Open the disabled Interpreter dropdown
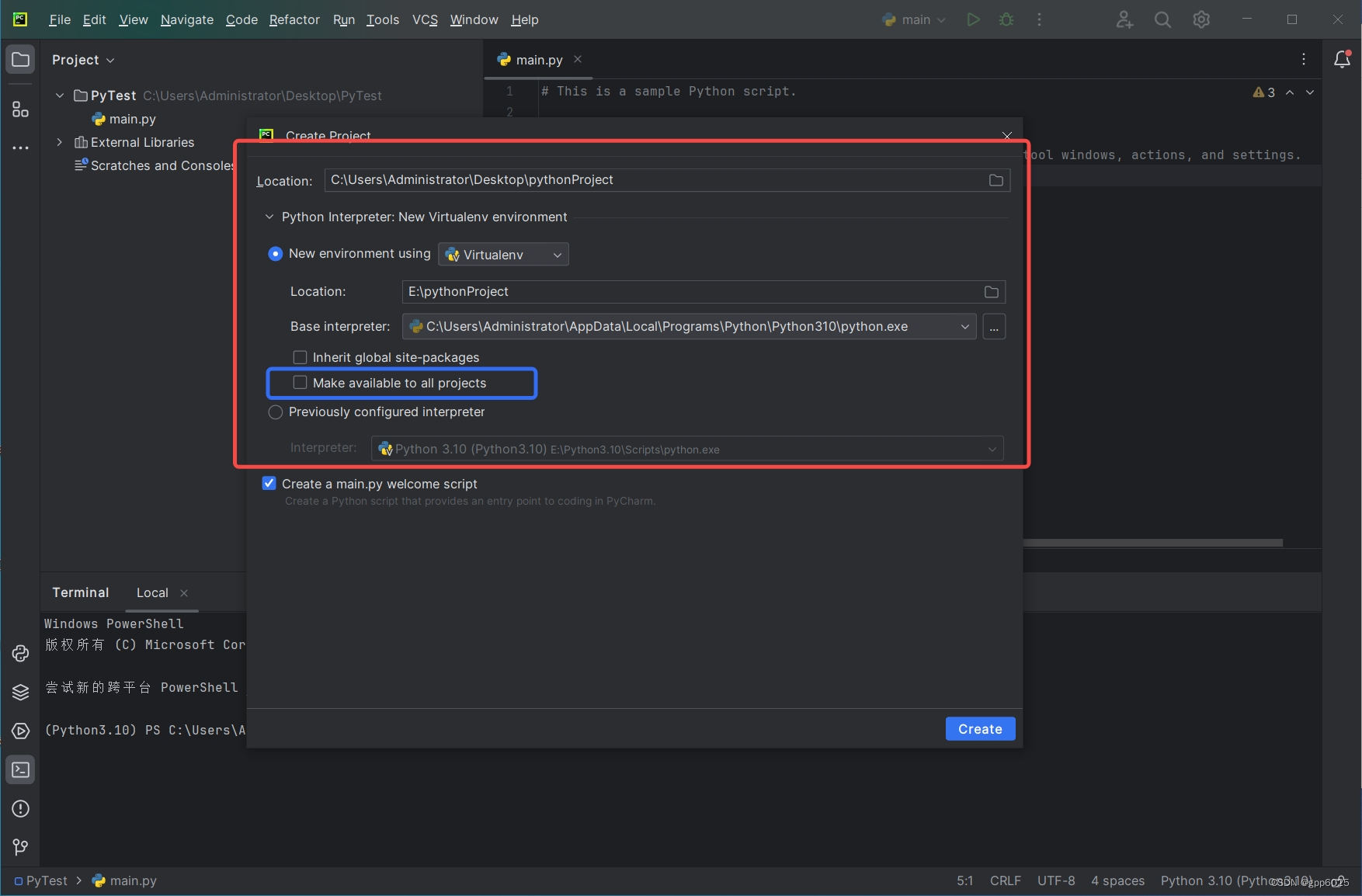This screenshot has width=1362, height=896. (687, 449)
